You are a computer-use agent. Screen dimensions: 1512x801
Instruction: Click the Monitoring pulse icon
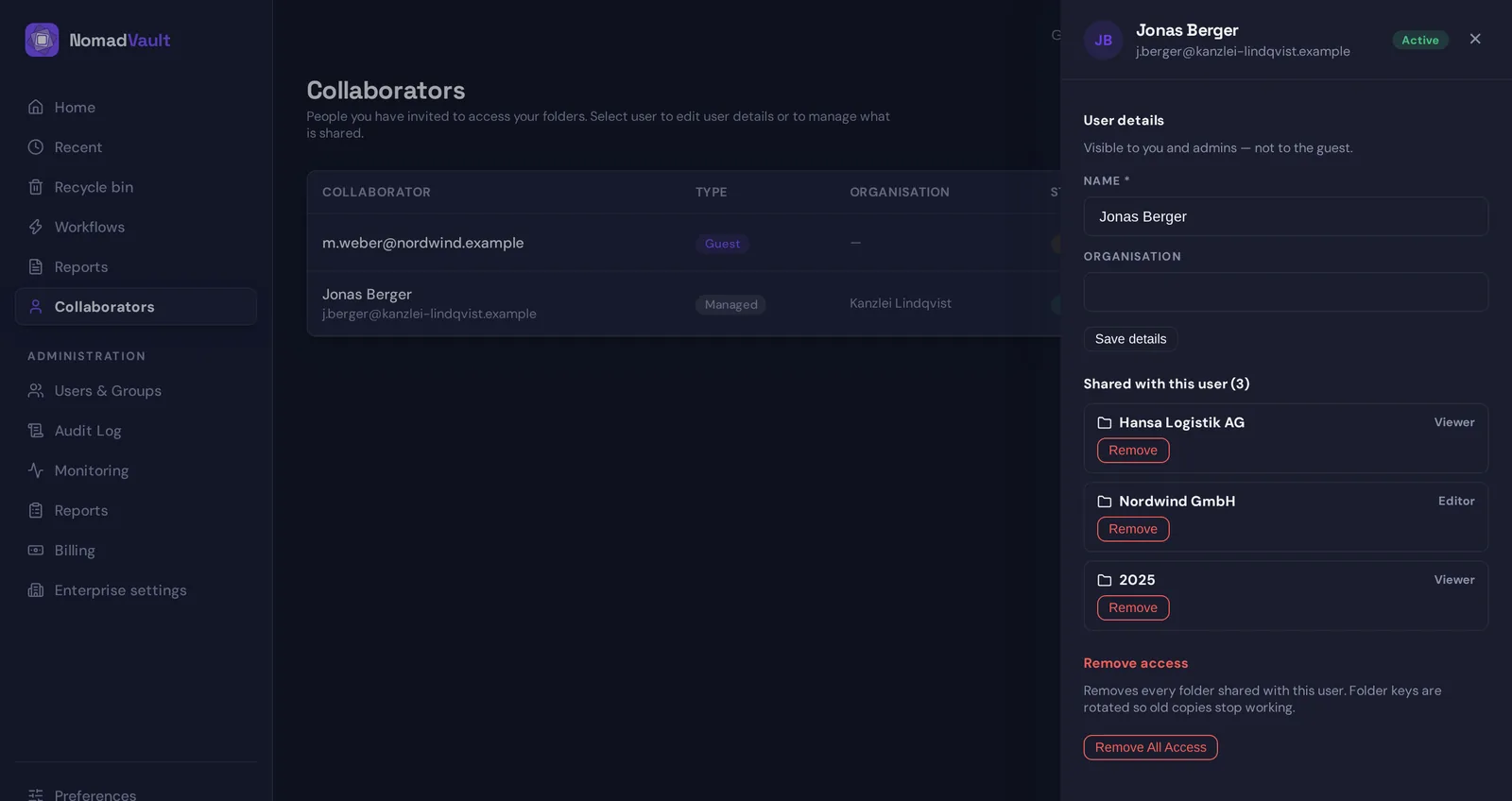tap(36, 470)
